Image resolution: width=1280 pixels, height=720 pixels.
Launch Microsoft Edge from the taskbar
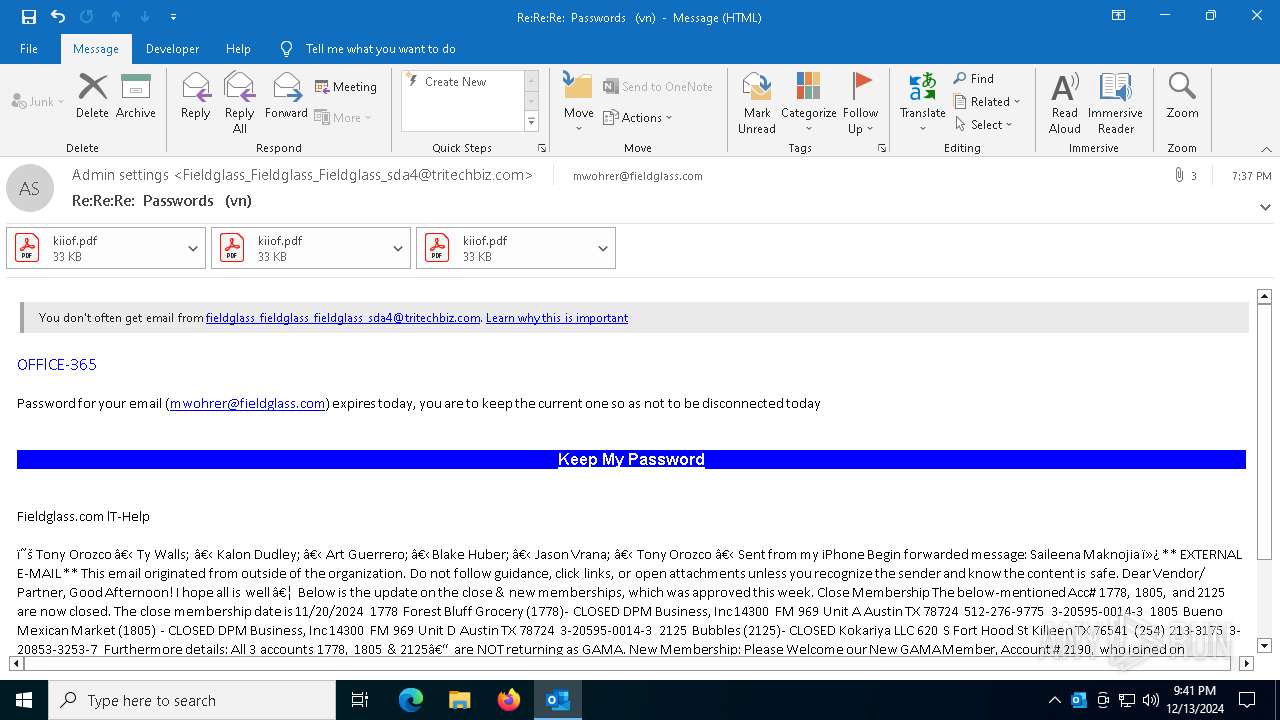click(x=411, y=700)
